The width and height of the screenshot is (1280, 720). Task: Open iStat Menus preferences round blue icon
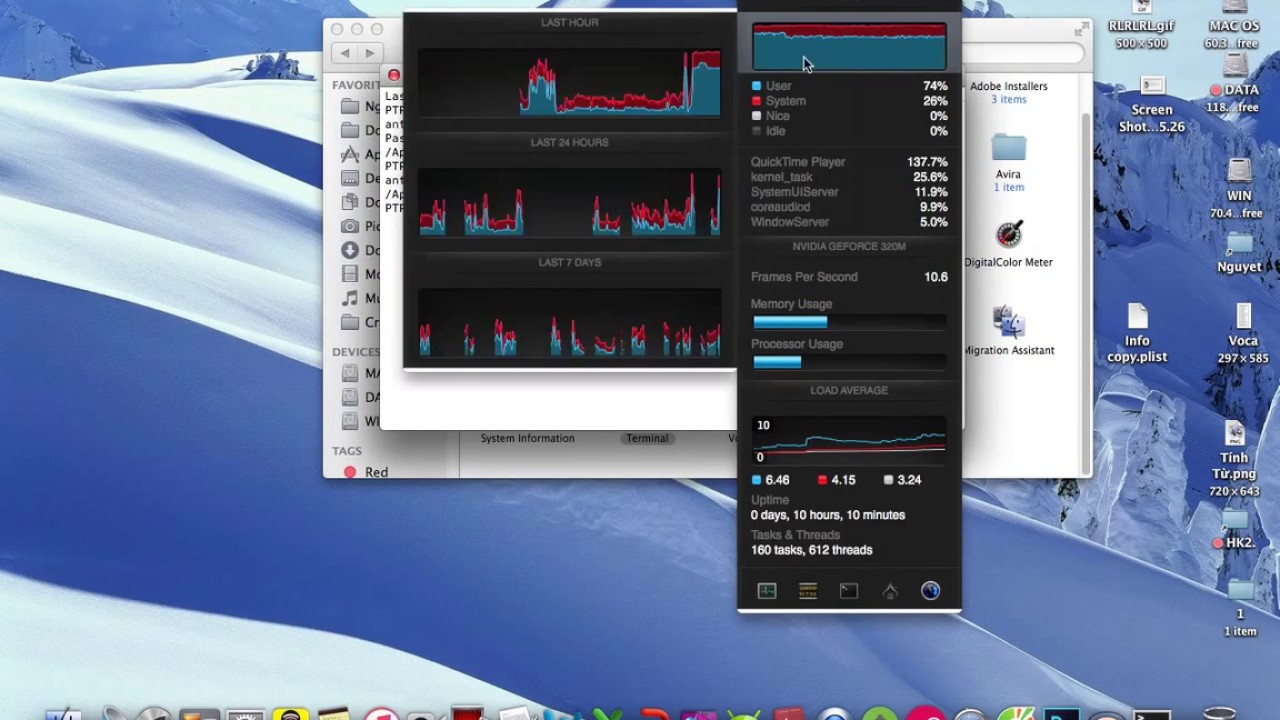click(x=930, y=591)
